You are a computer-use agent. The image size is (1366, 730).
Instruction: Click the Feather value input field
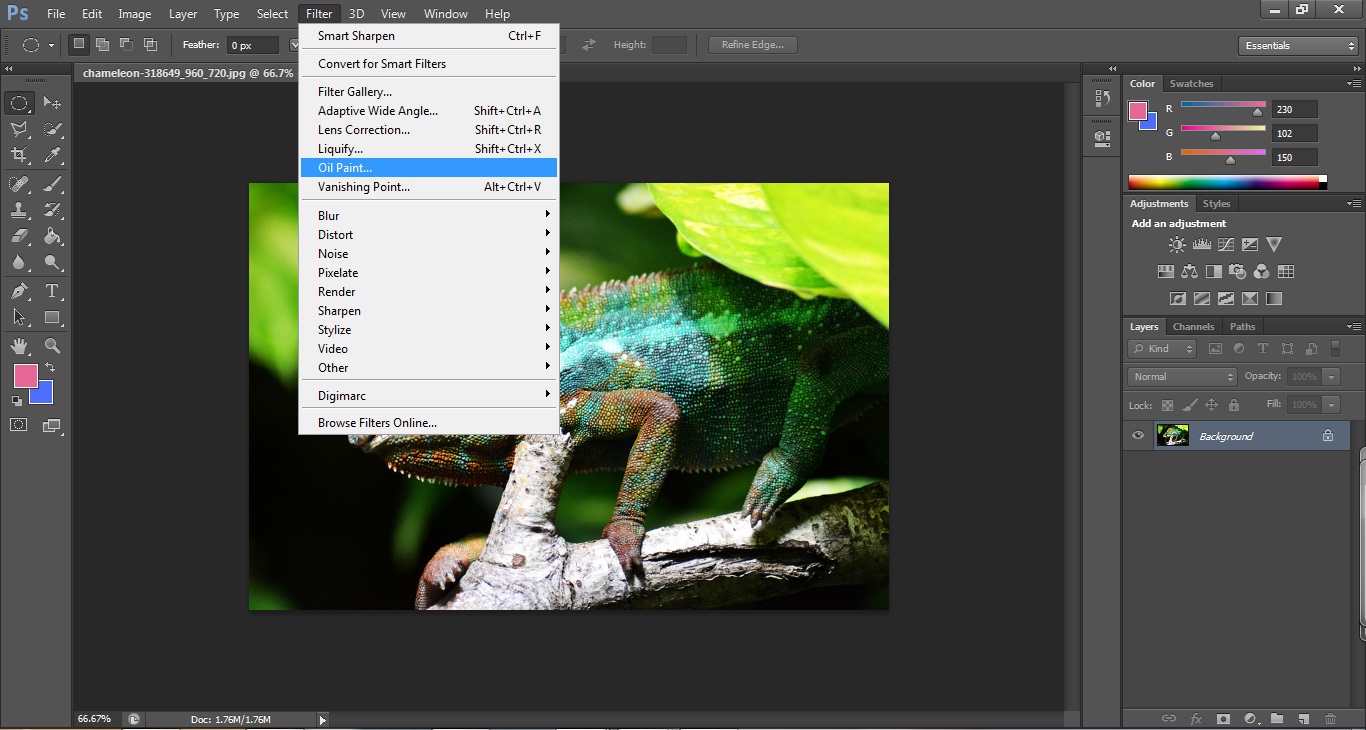pyautogui.click(x=255, y=44)
